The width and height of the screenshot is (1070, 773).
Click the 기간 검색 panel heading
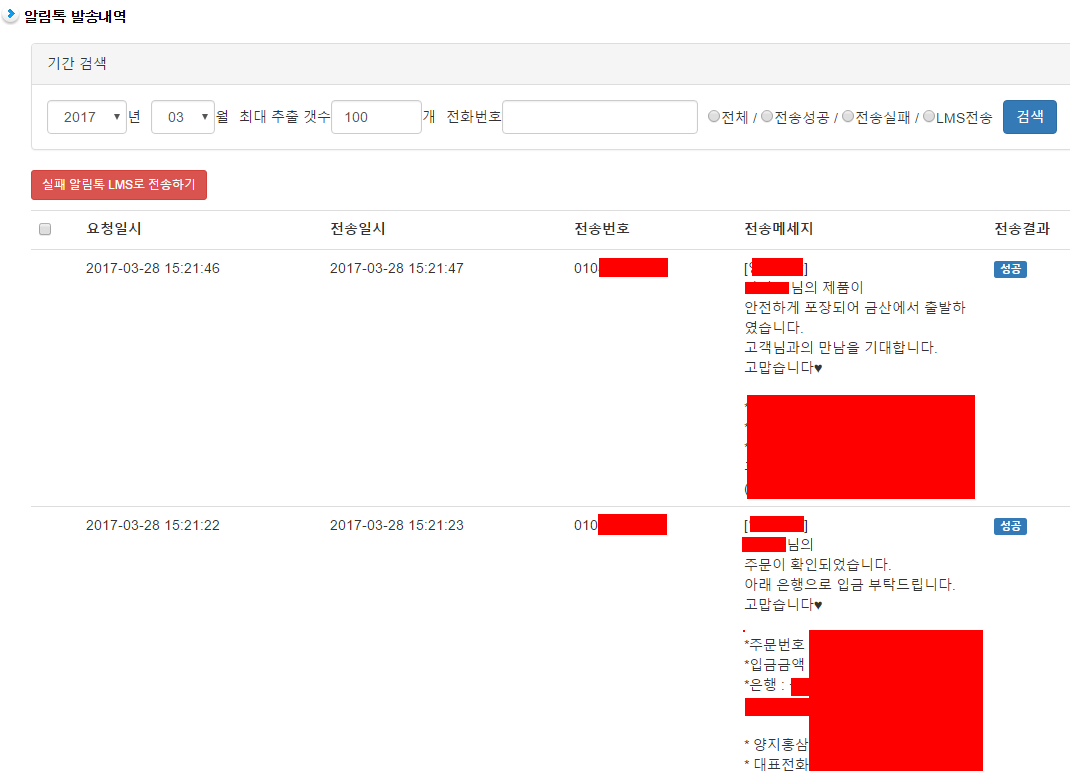[x=78, y=64]
